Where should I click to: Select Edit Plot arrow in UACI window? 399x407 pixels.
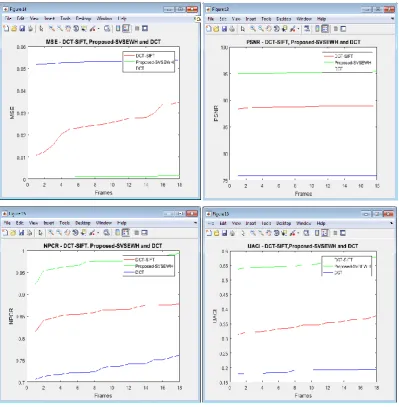click(x=243, y=233)
